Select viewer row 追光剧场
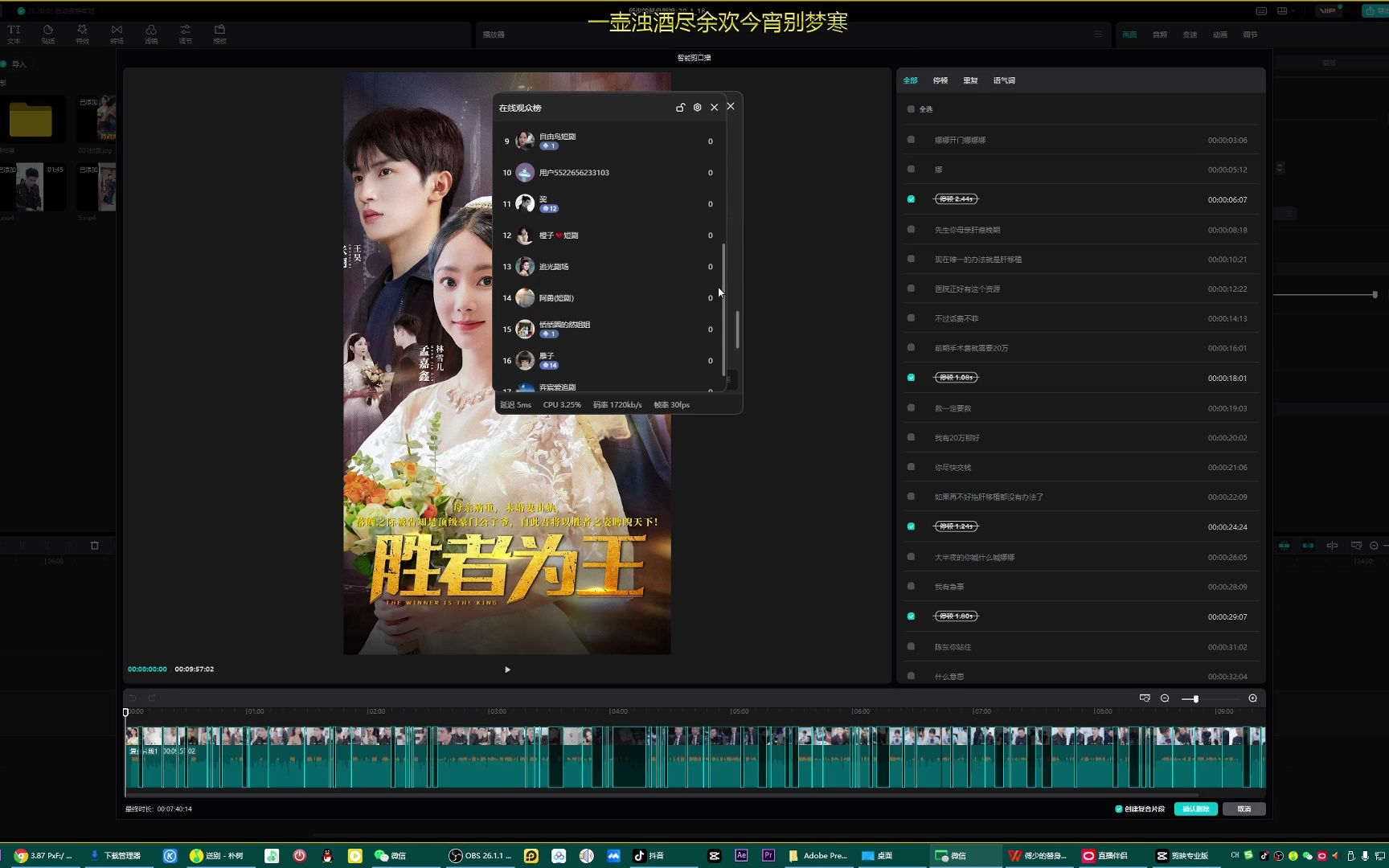The image size is (1389, 868). 608,267
